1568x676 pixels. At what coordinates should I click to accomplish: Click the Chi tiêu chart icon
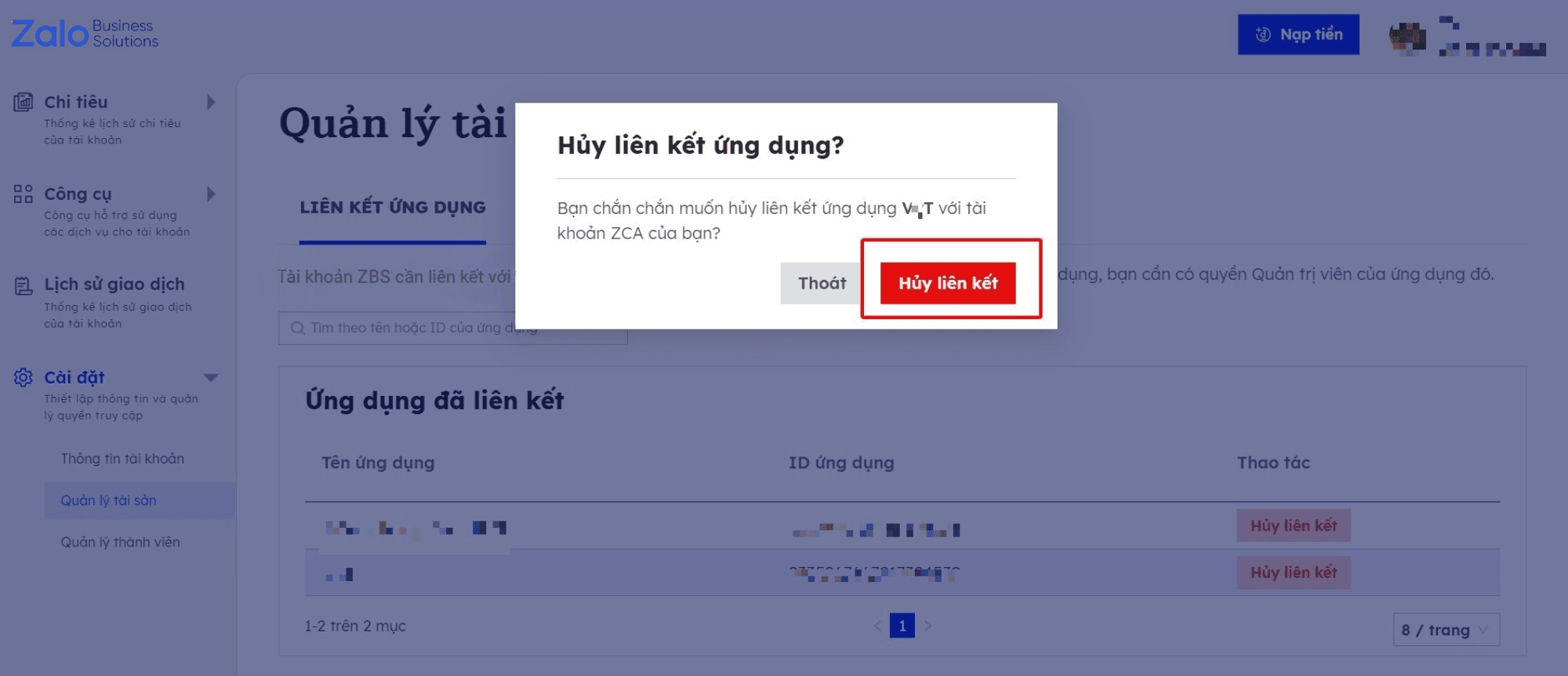(24, 102)
